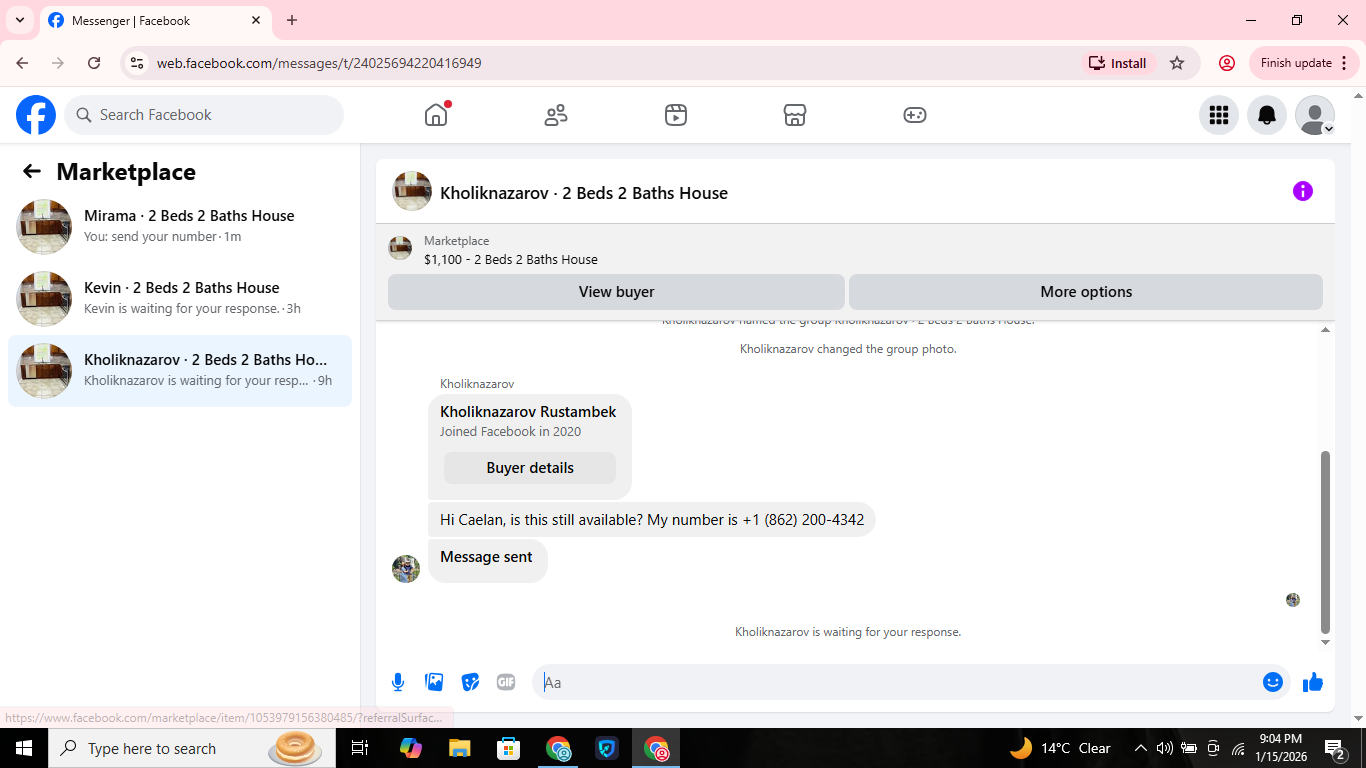1366x768 pixels.
Task: Open the Facebook menu grid icon
Action: tap(1219, 115)
